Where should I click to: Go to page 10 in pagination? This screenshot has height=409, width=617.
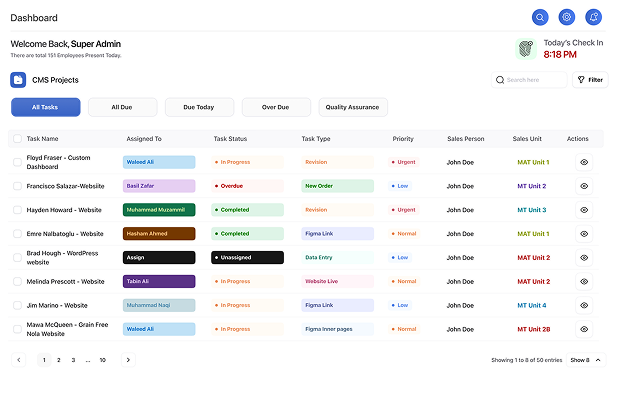click(x=102, y=359)
